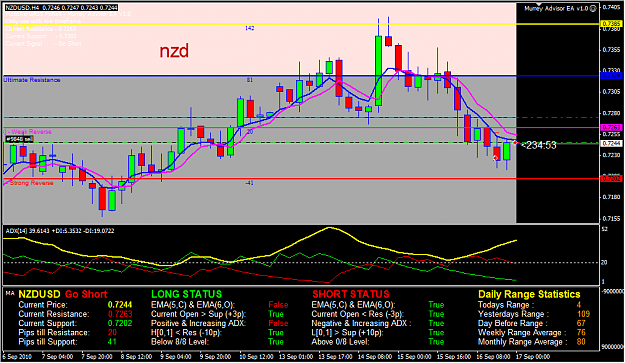Click the 'Yesterdays Range' value 109
Image resolution: width=625 pixels, height=363 pixels.
(583, 314)
